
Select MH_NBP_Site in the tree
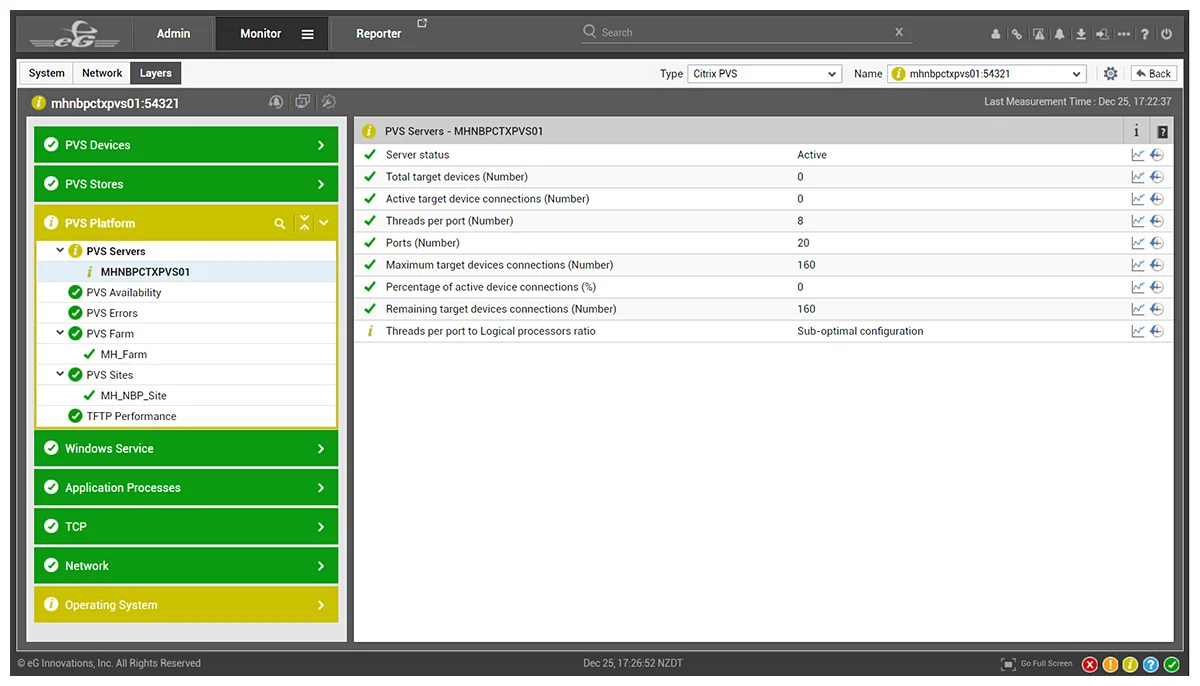pos(134,396)
